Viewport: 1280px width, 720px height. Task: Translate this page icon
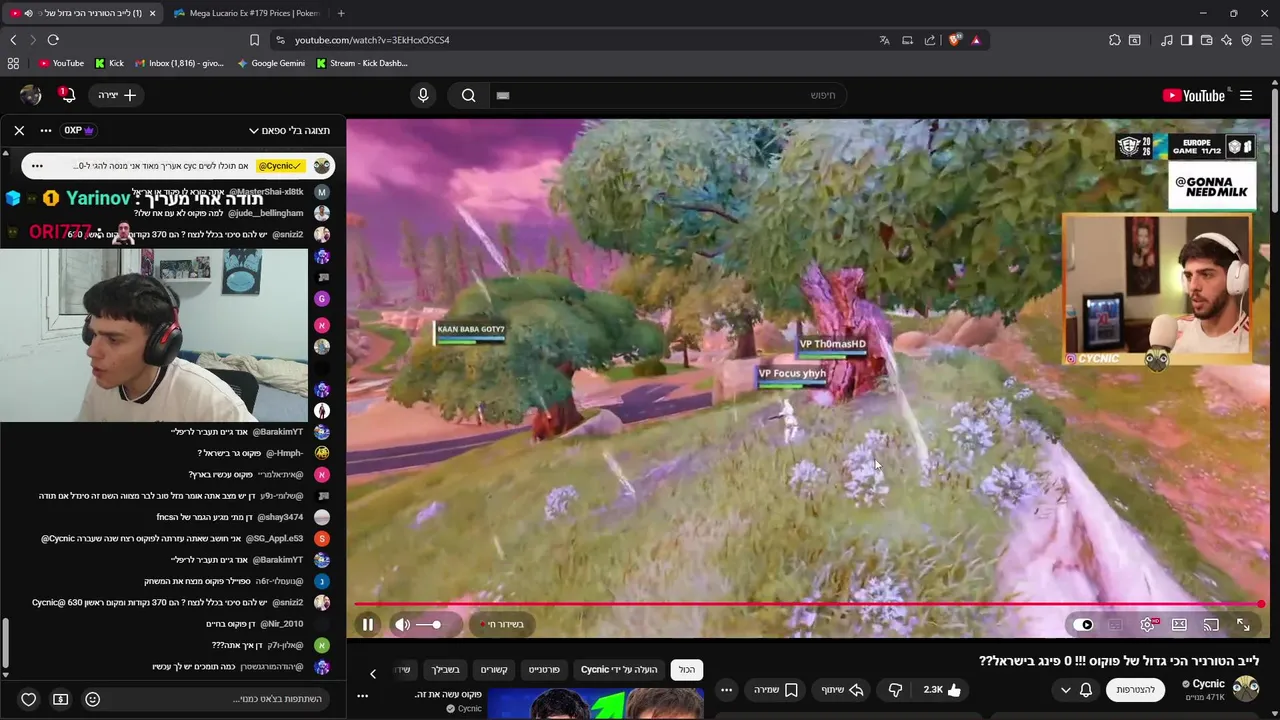(x=884, y=40)
